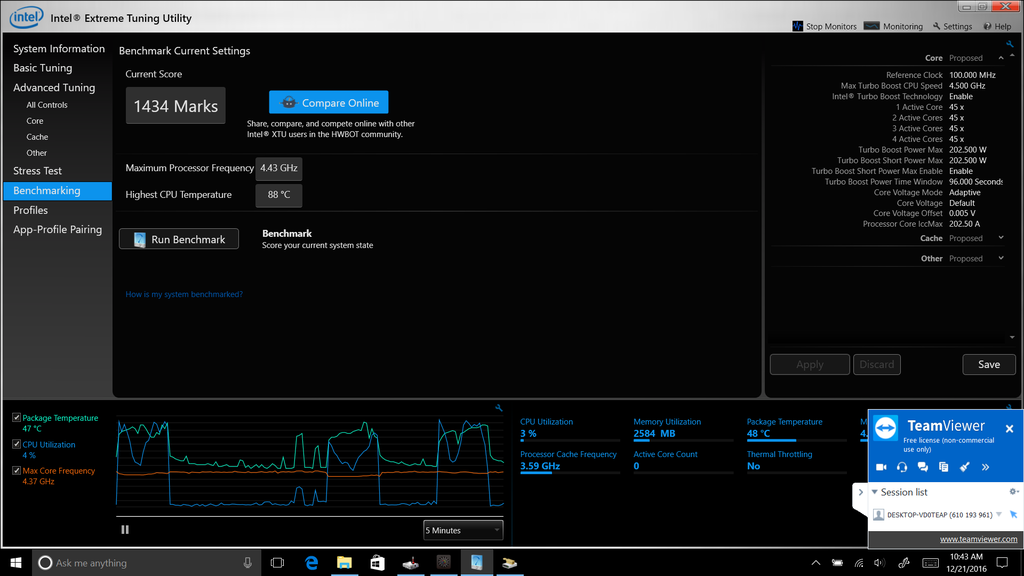Open the www.teamviewer.com link

click(x=978, y=539)
